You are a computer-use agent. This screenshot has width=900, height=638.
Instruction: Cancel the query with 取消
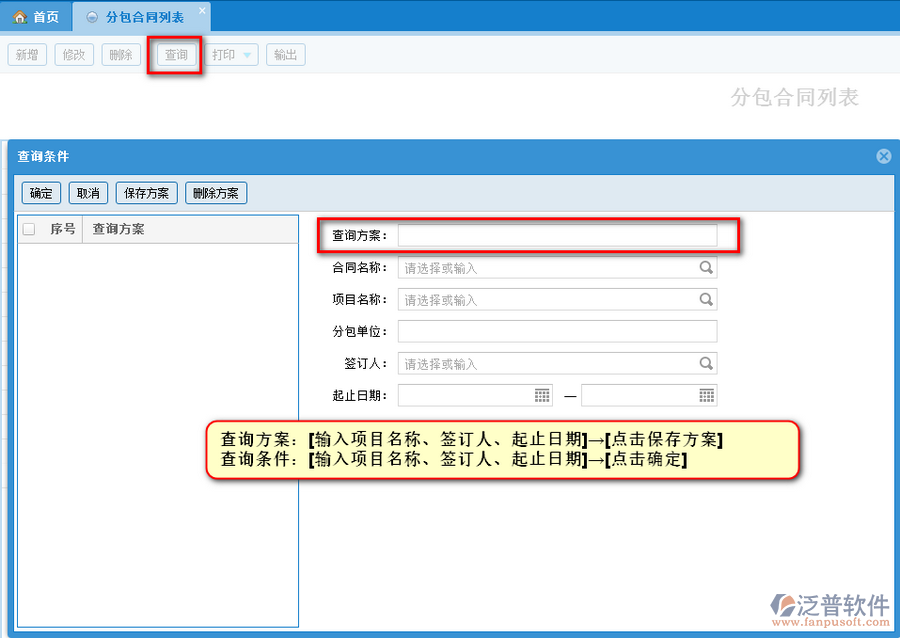click(88, 193)
